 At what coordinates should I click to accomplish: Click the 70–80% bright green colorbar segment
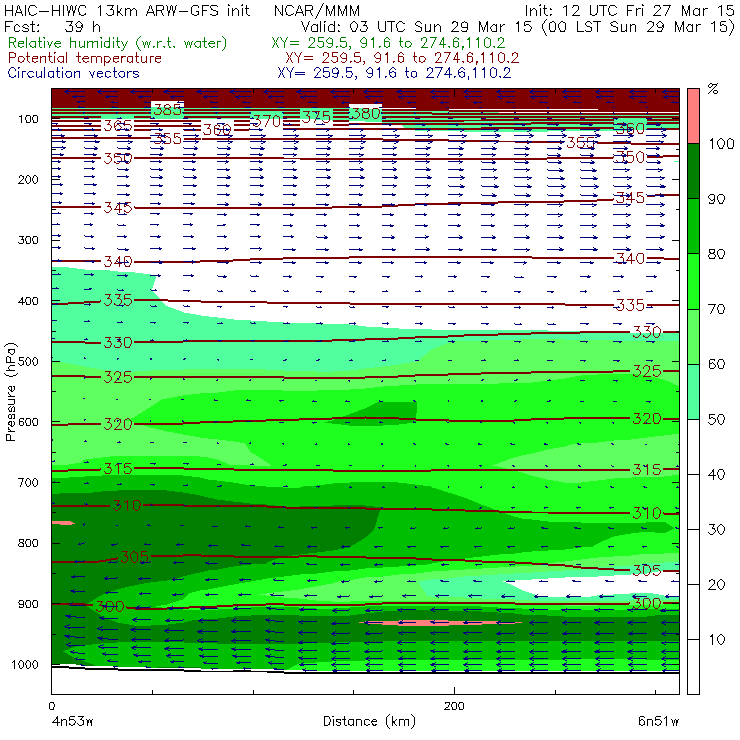(693, 281)
